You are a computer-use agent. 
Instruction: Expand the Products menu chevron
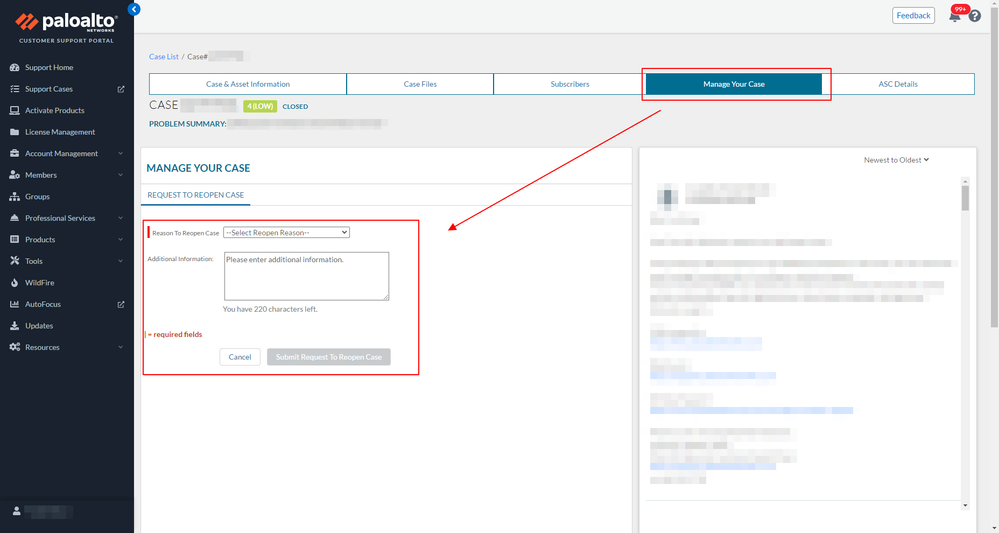(x=120, y=239)
